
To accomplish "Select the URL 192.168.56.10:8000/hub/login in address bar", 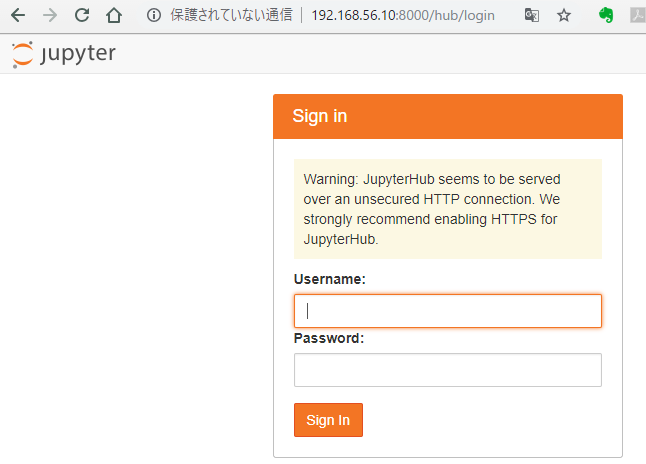I will tap(403, 15).
